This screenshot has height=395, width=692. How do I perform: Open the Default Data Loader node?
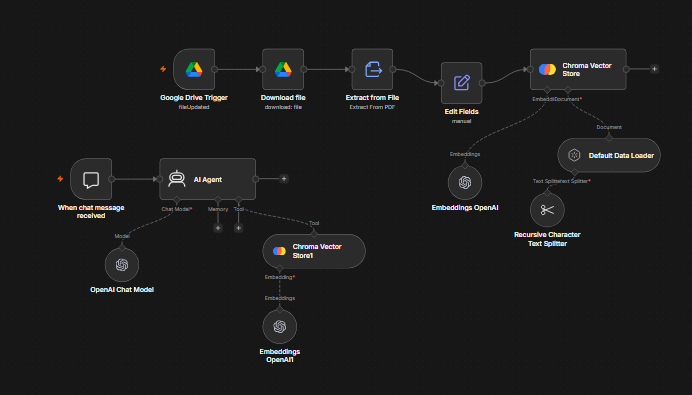609,155
